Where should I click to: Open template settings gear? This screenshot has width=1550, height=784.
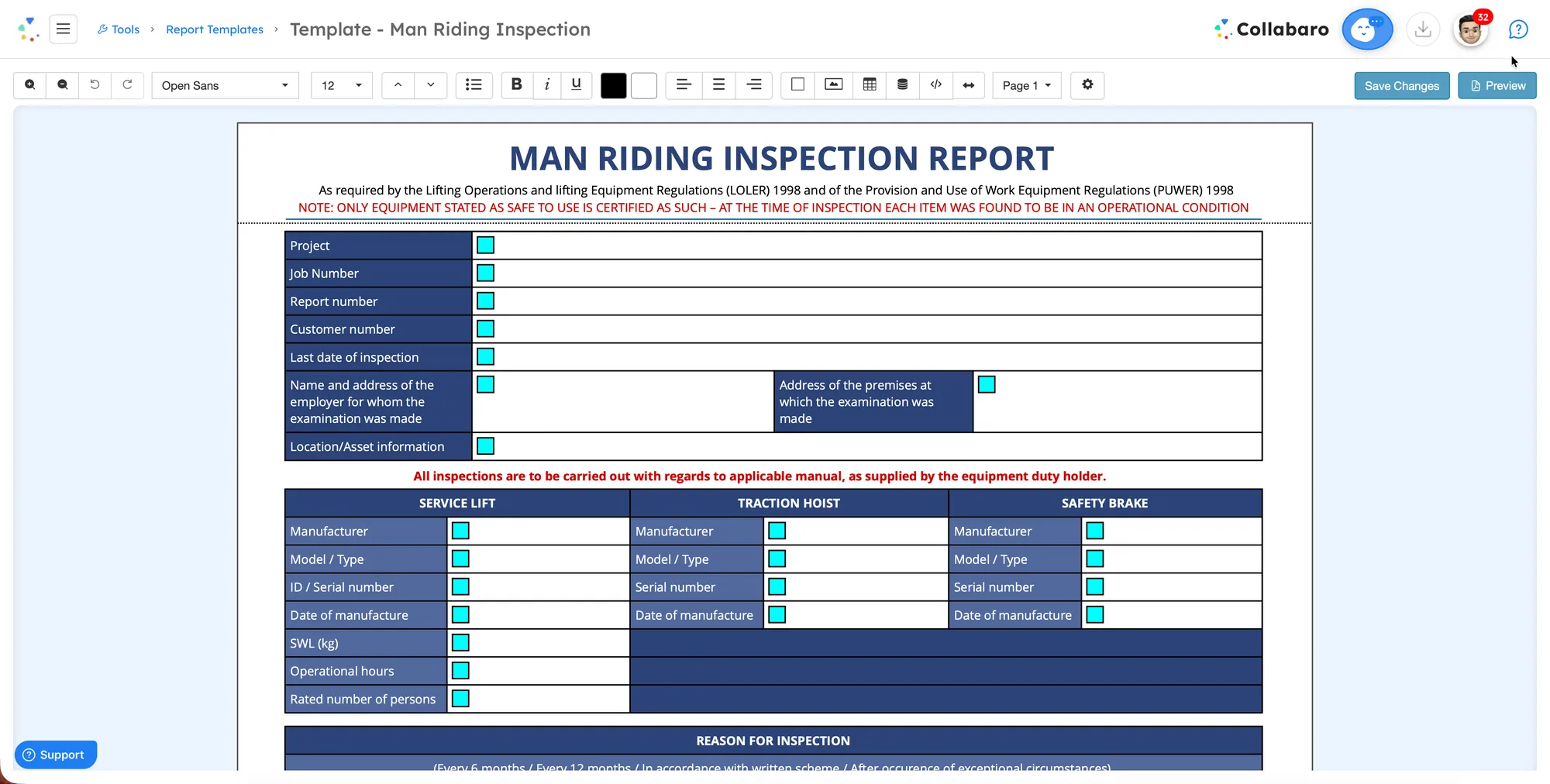click(x=1087, y=85)
